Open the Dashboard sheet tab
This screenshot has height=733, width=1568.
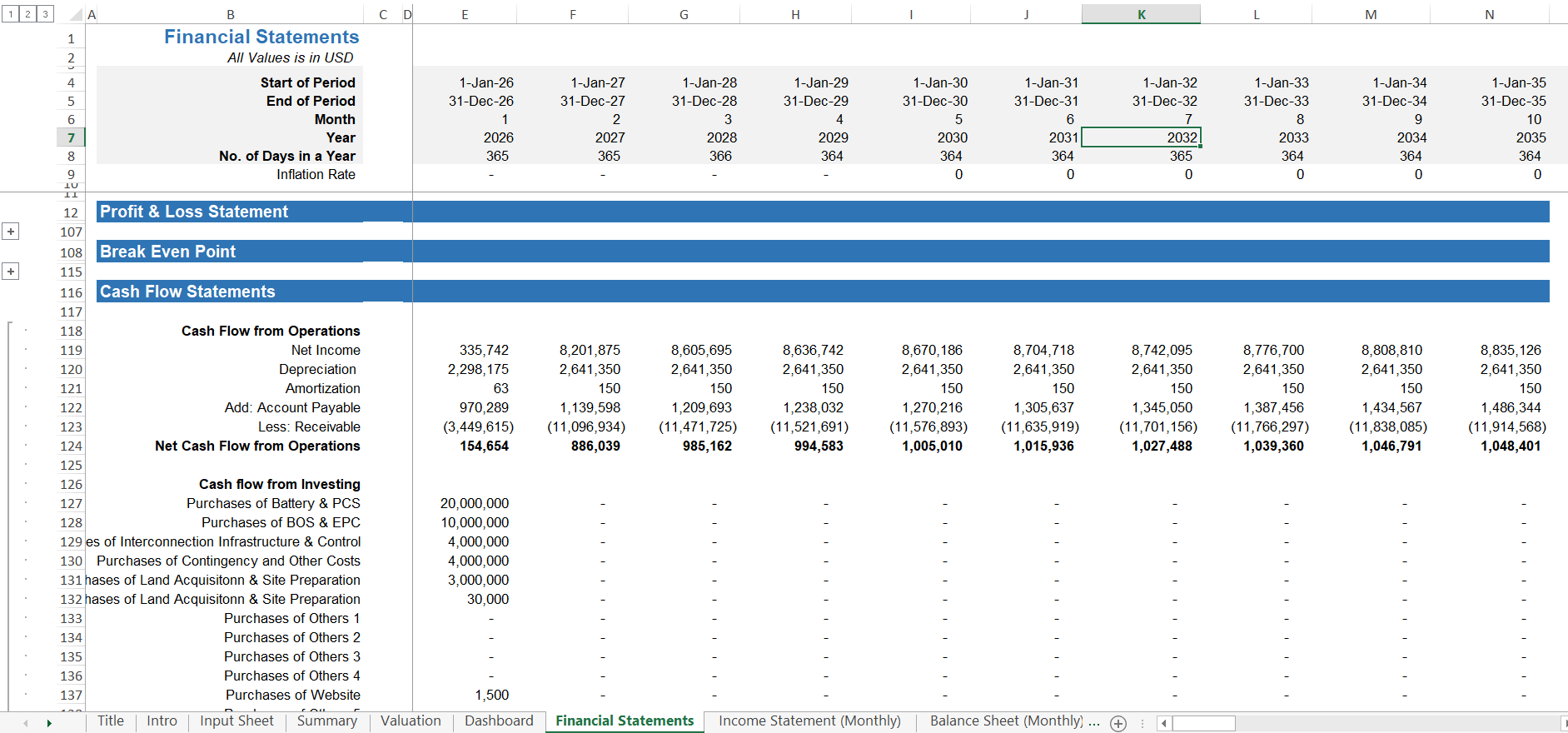(499, 721)
